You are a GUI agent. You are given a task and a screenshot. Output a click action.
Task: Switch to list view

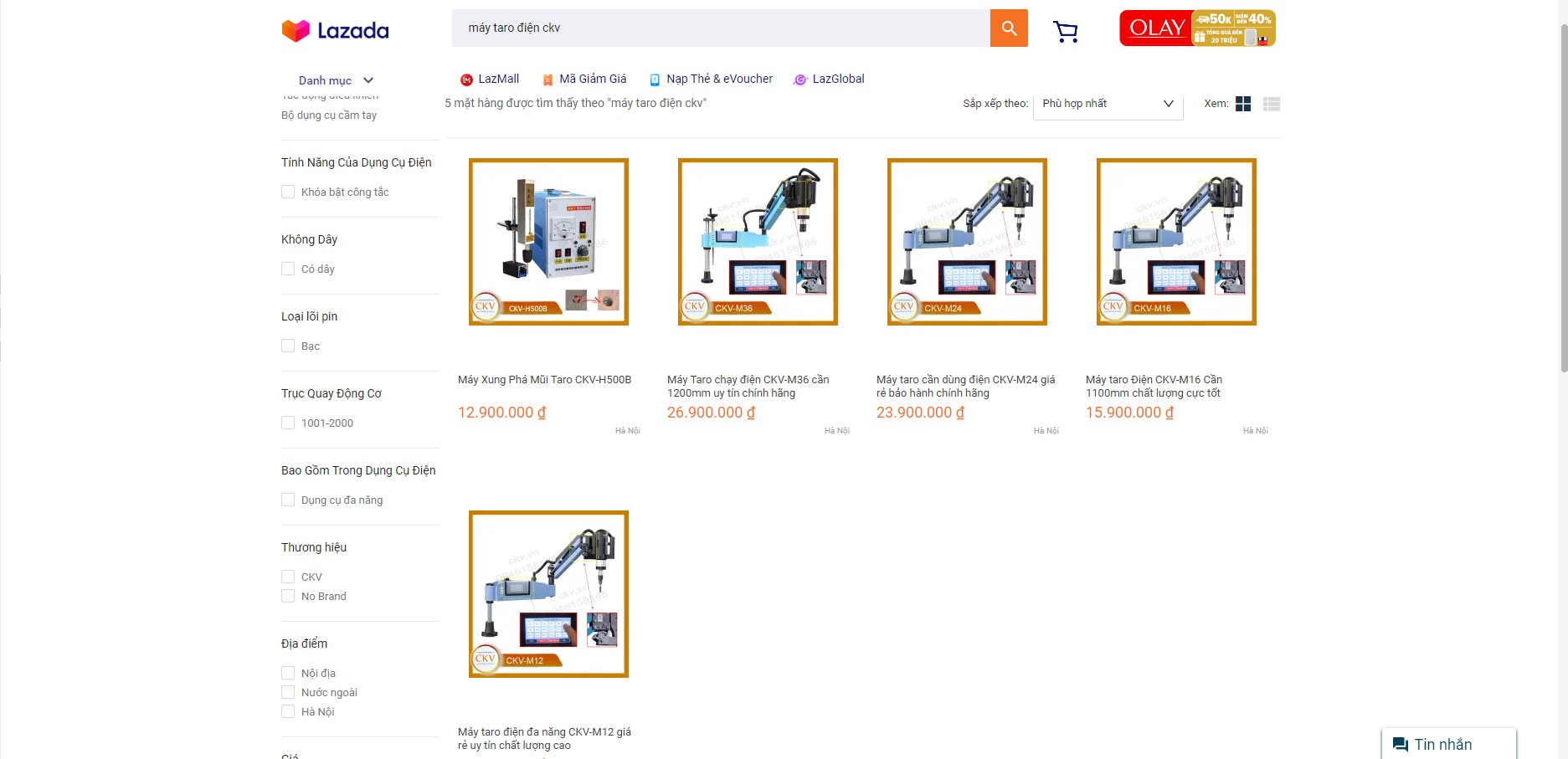[1272, 104]
